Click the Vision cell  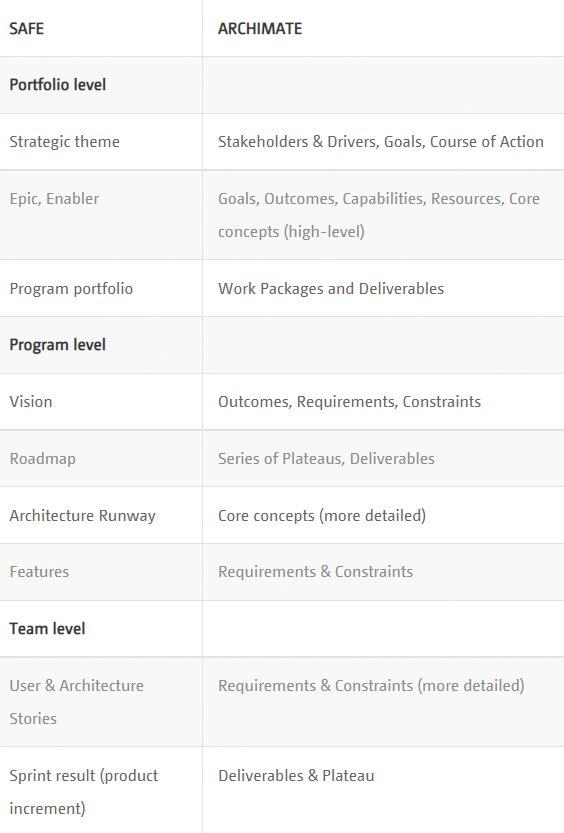pos(101,402)
